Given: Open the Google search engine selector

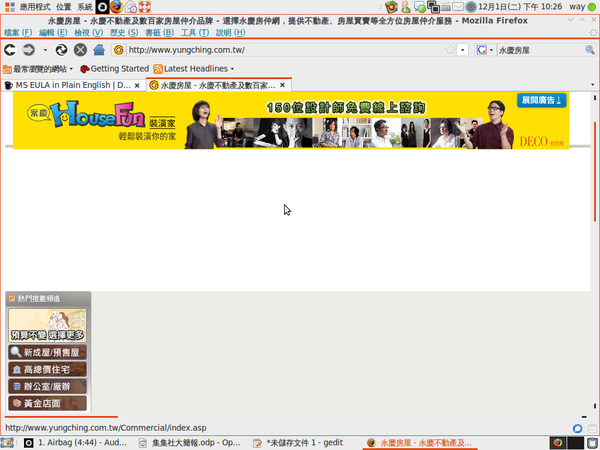Looking at the screenshot, I should (x=485, y=50).
